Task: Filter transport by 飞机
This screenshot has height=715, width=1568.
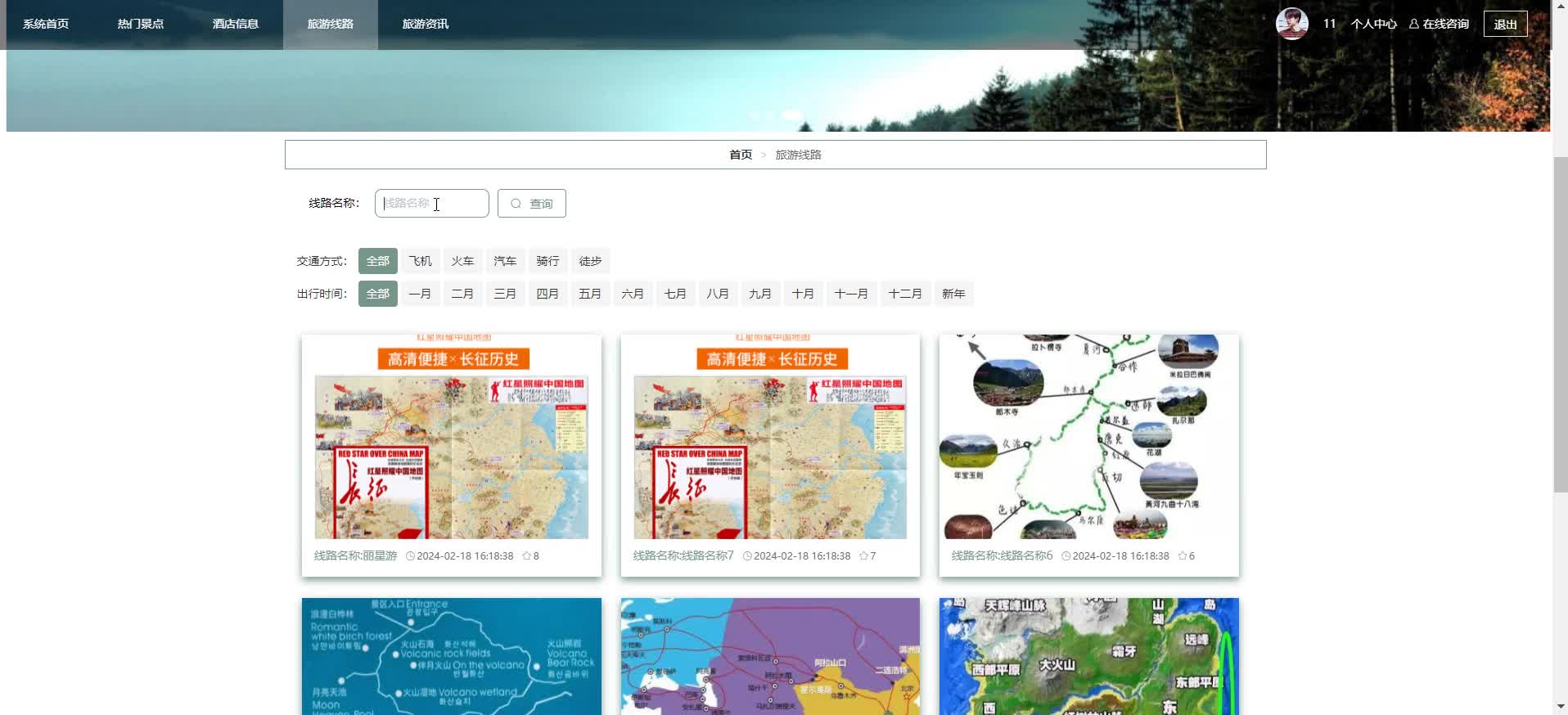Action: [x=421, y=261]
